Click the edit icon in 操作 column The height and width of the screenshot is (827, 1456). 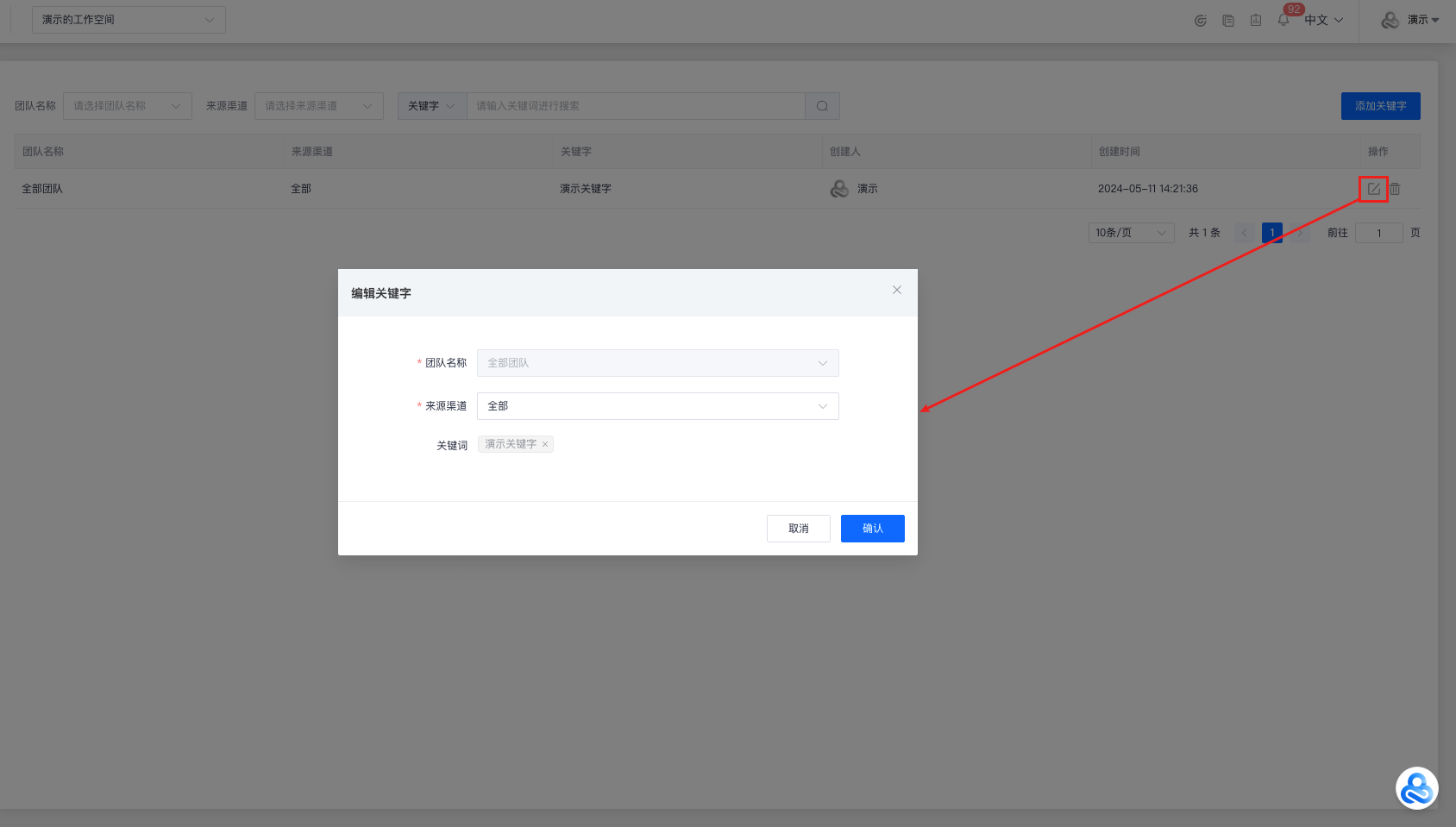[1373, 189]
